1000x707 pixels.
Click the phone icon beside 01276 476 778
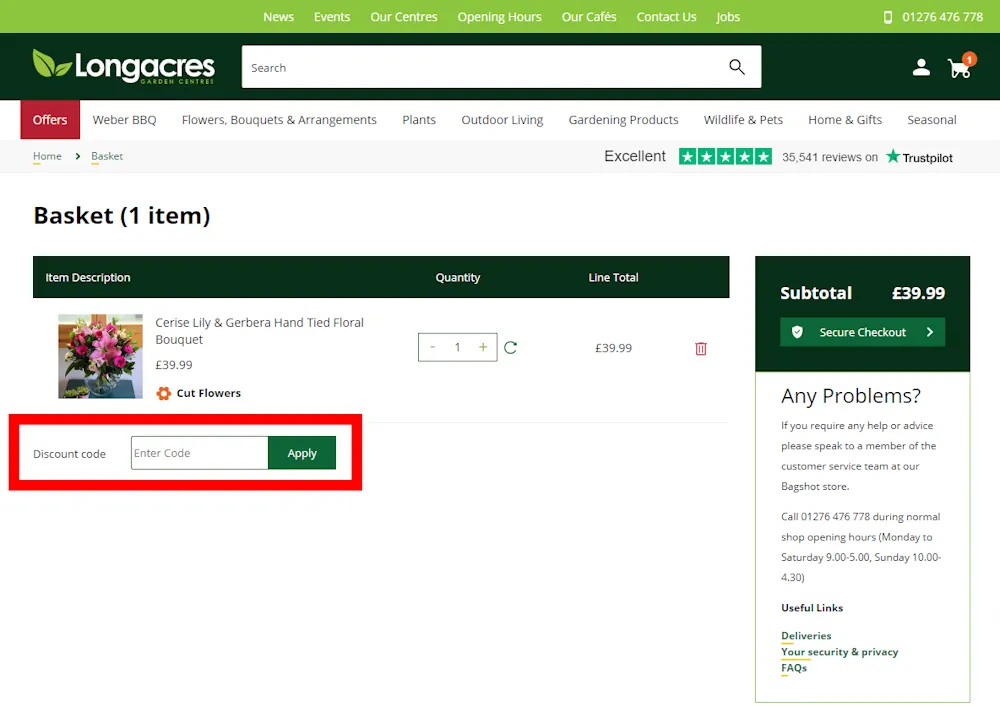[x=887, y=17]
